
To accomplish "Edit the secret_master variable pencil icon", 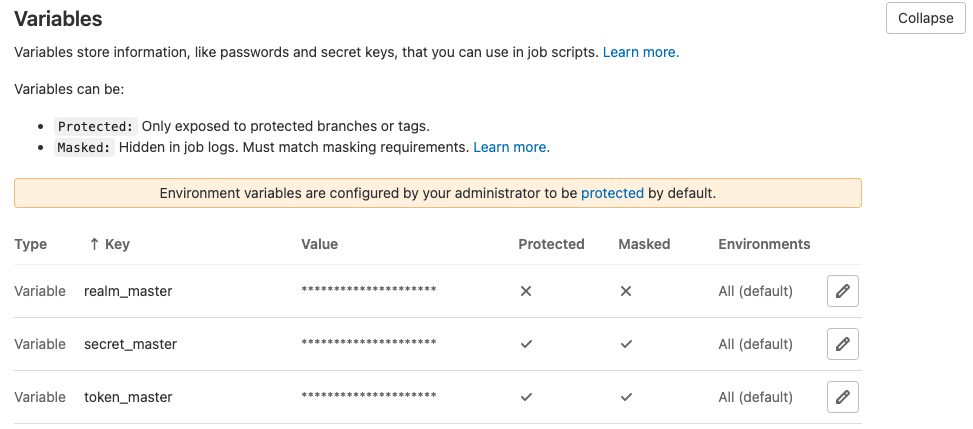I will pos(843,344).
